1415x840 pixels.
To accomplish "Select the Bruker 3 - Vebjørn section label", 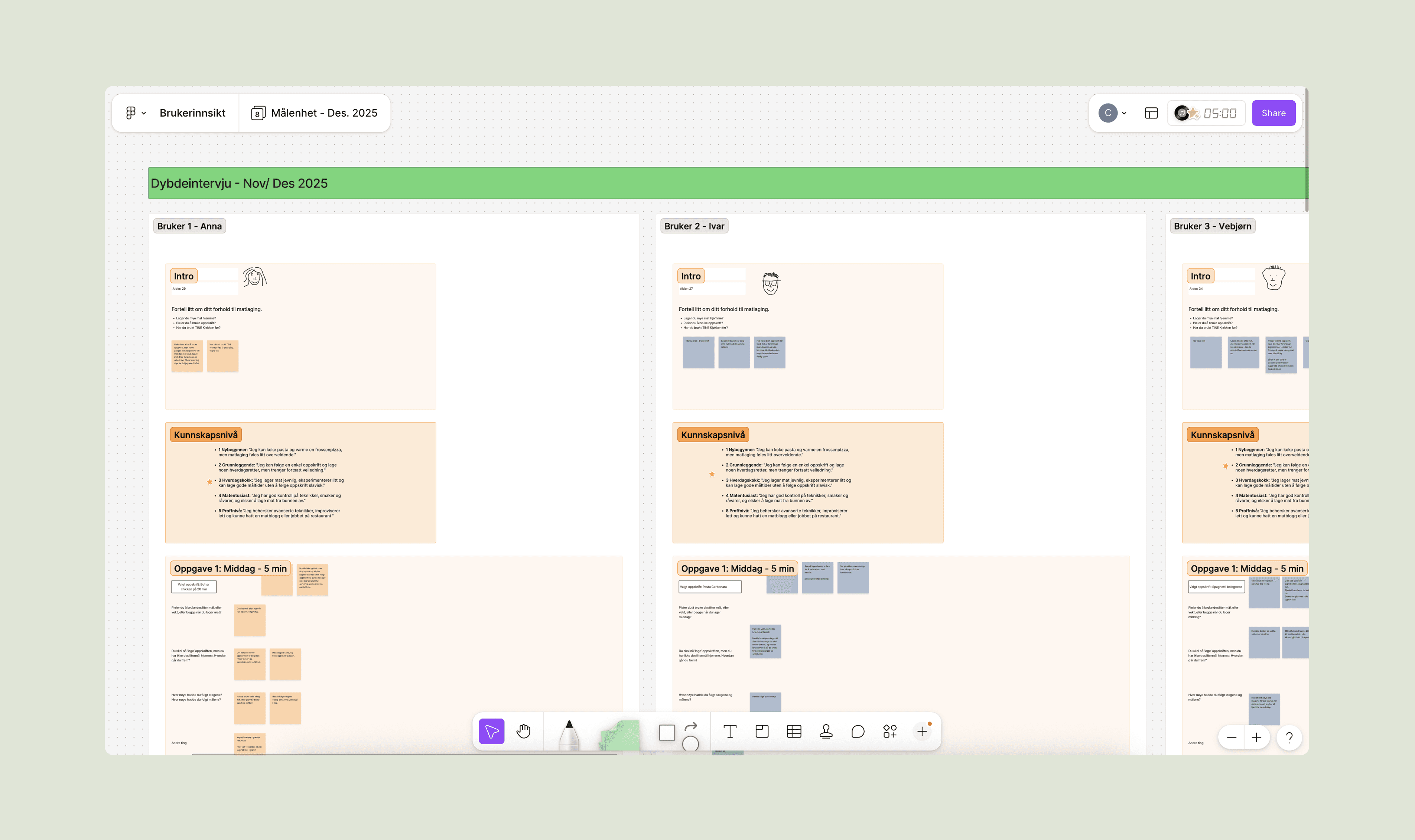I will [x=1212, y=226].
